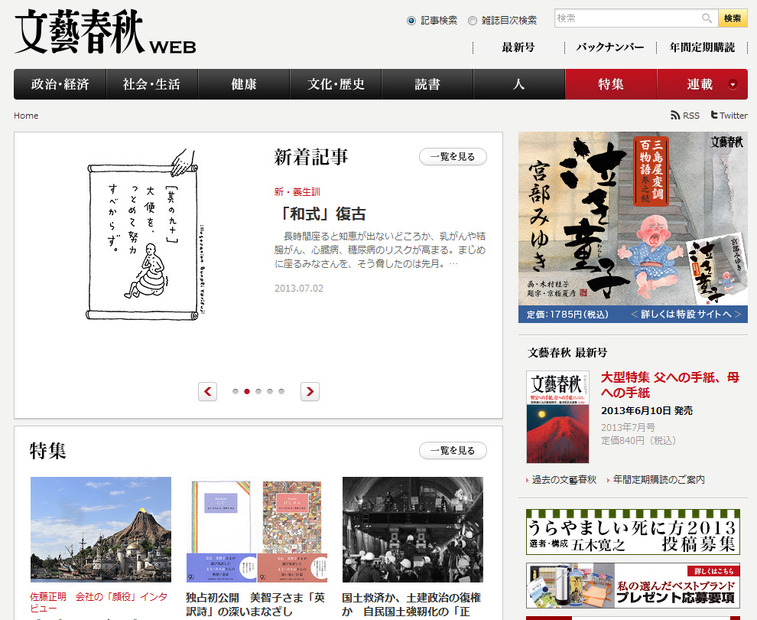Open the うらやましい死に方2013 banner

633,531
